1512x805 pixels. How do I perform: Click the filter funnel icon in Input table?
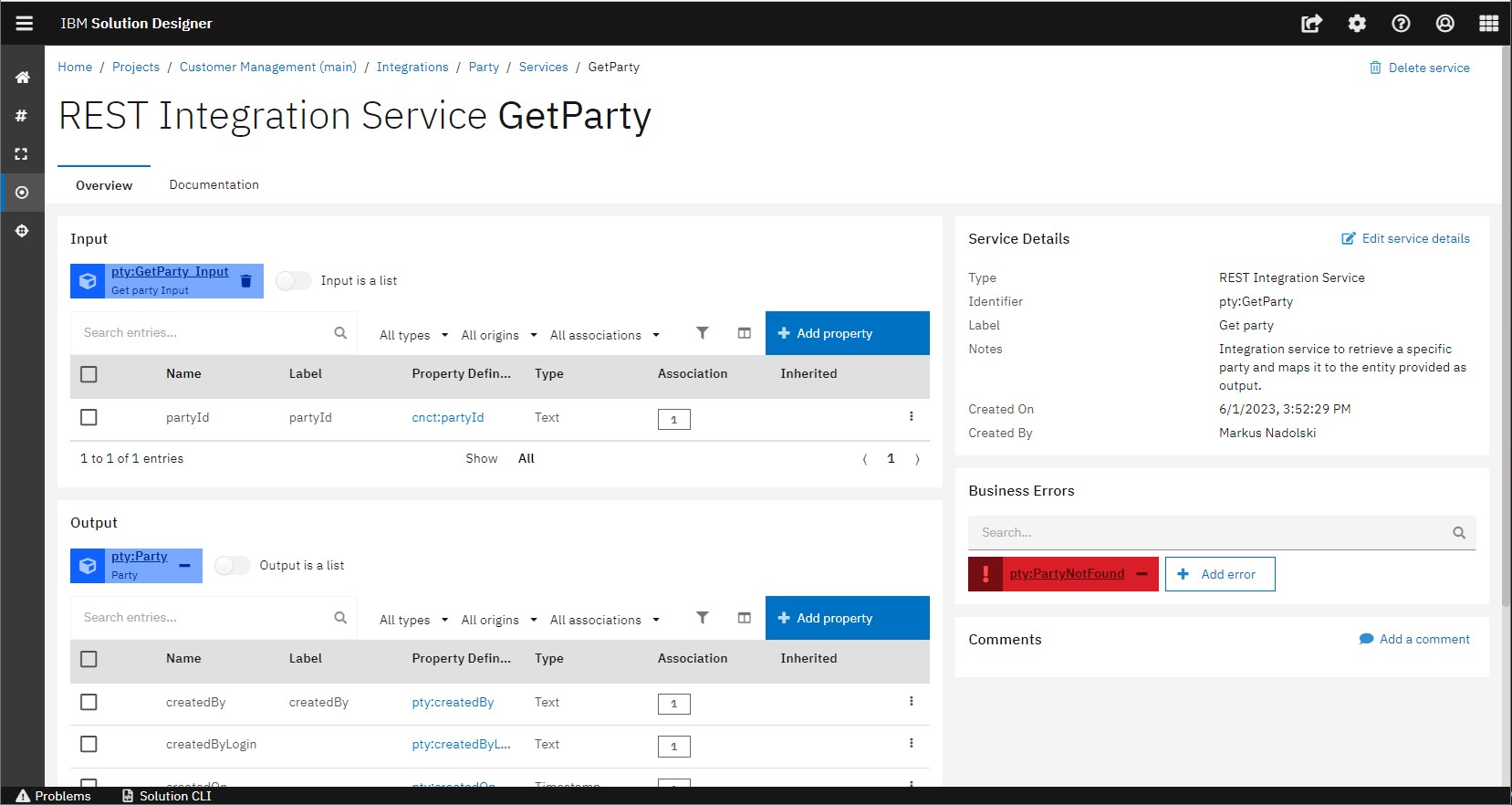(x=702, y=333)
